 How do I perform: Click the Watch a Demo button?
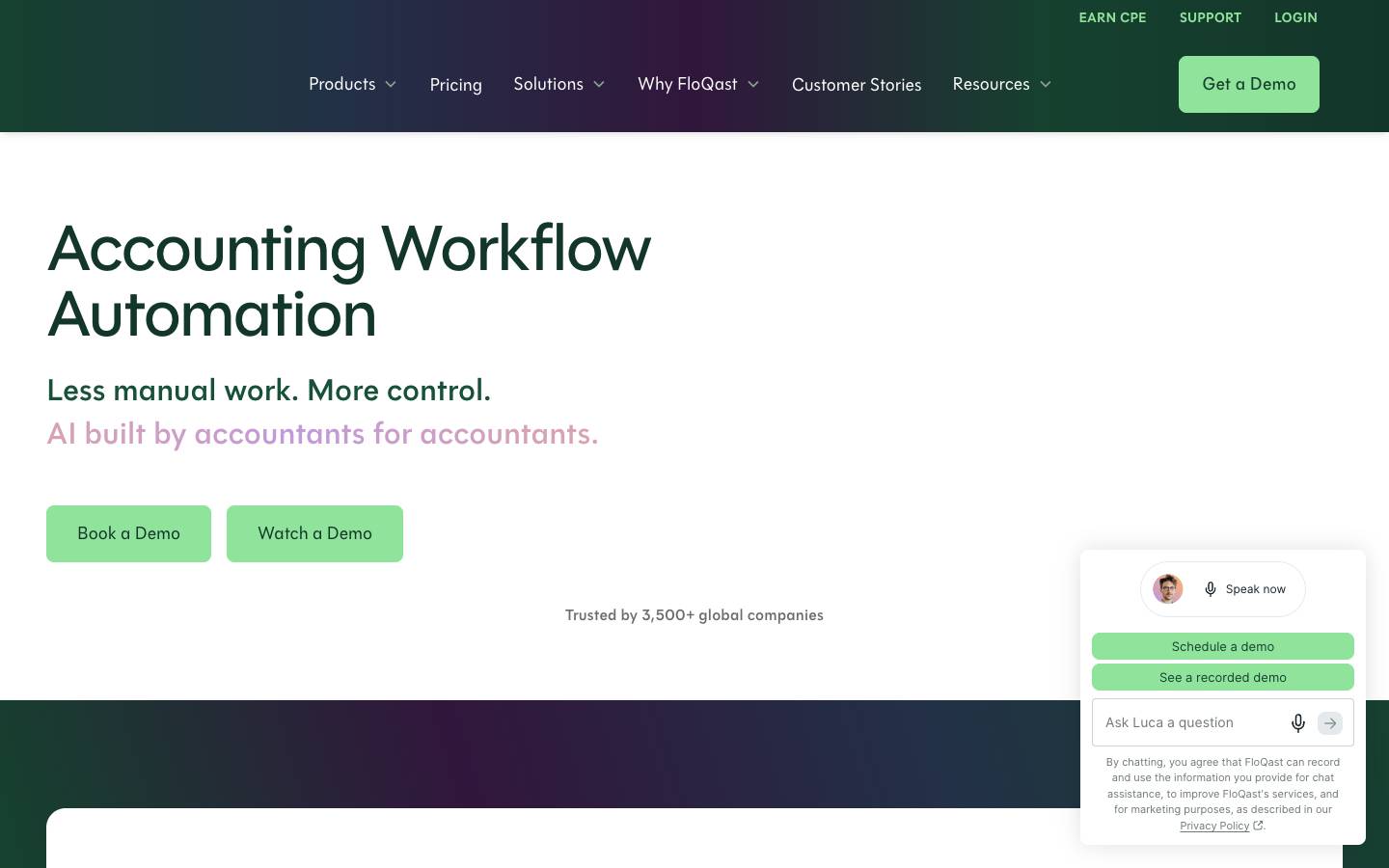(314, 533)
